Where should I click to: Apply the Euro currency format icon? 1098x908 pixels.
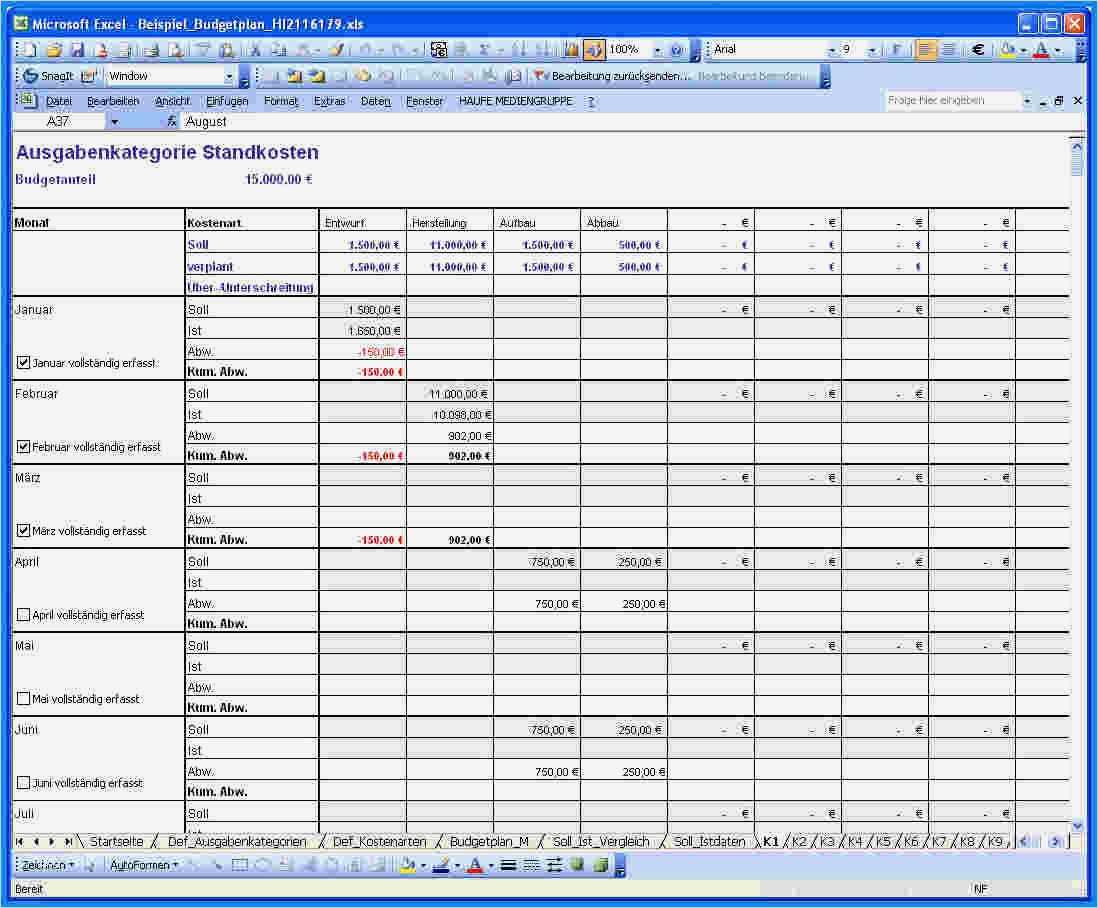click(x=977, y=47)
